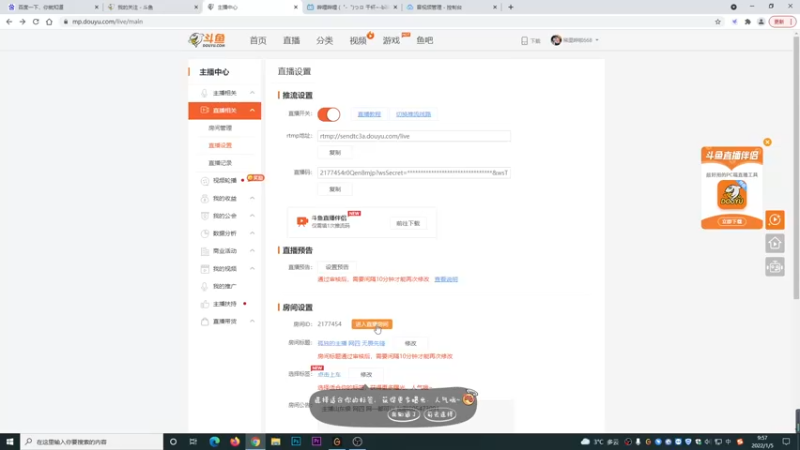Select 直播记录 in the sidebar
800x450 pixels.
(x=220, y=163)
